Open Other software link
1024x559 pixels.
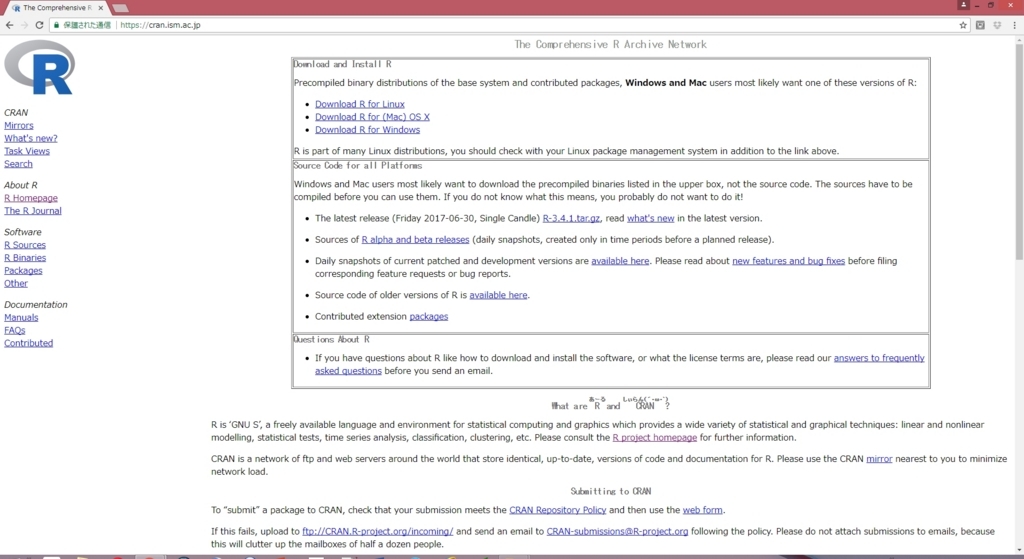pos(16,283)
